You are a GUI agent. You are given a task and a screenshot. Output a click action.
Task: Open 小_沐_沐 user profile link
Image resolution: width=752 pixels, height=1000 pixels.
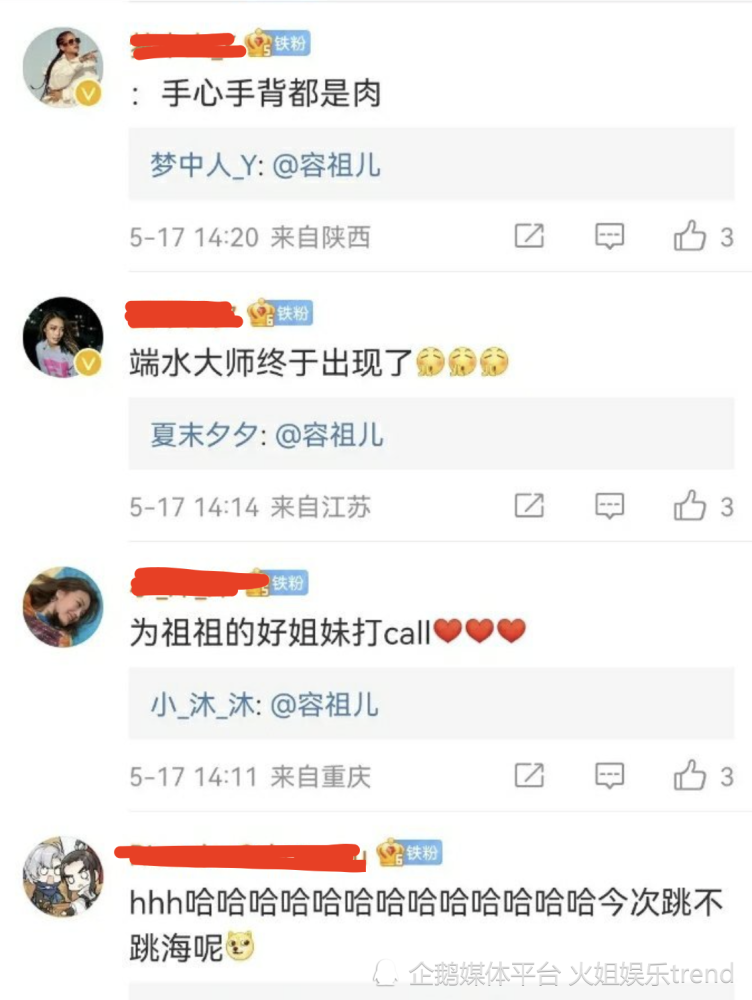[x=202, y=705]
